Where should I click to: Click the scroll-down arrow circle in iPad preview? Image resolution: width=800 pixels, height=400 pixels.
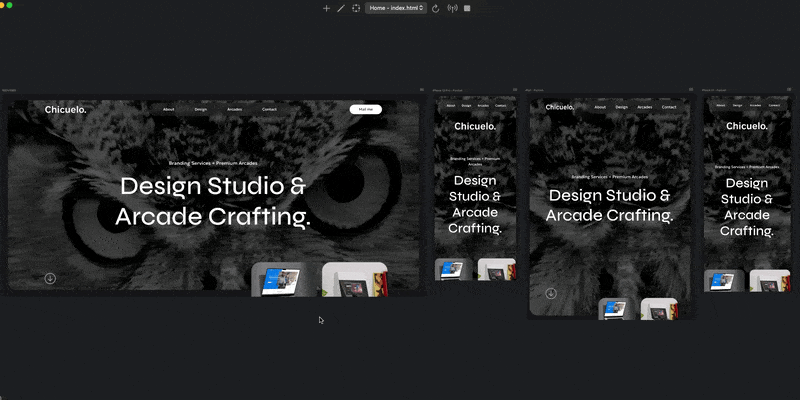pos(550,294)
